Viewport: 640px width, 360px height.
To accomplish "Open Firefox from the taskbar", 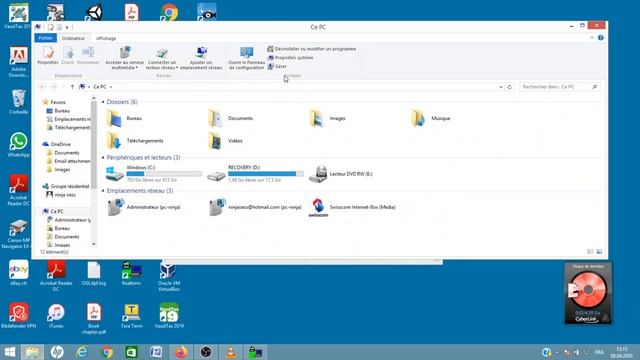I will click(181, 352).
